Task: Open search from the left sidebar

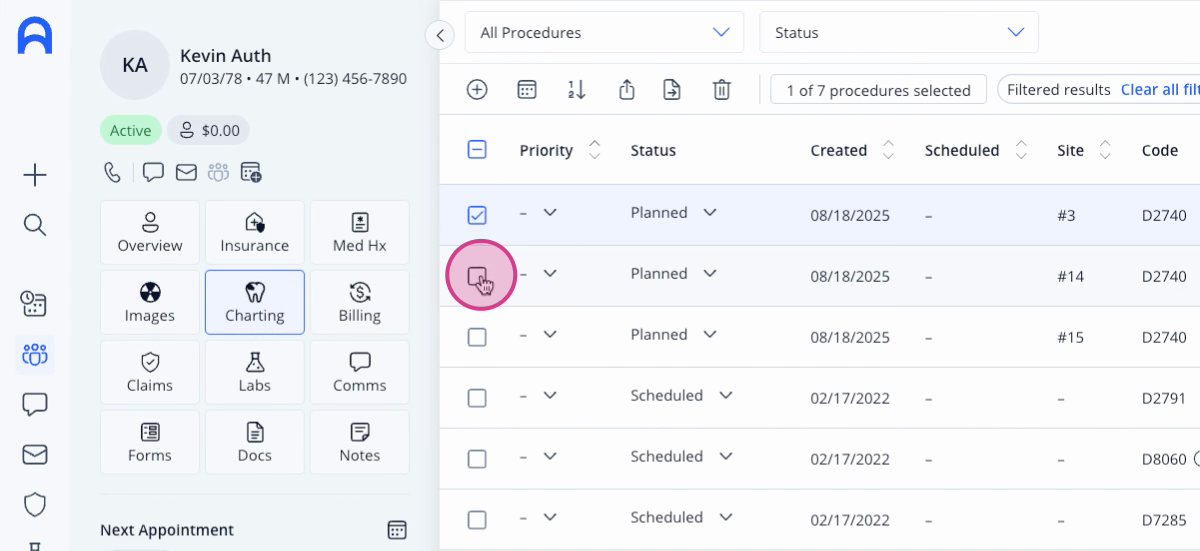Action: pyautogui.click(x=35, y=225)
